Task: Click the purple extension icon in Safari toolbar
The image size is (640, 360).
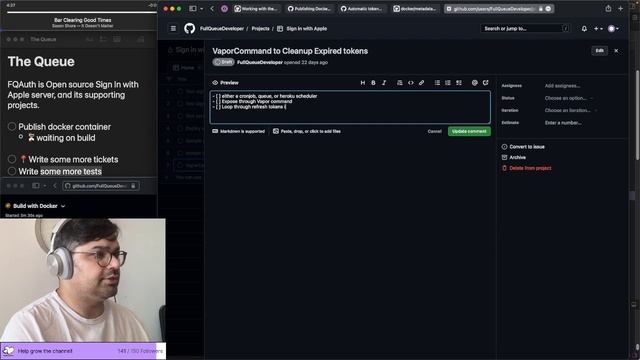Action: 224,8
